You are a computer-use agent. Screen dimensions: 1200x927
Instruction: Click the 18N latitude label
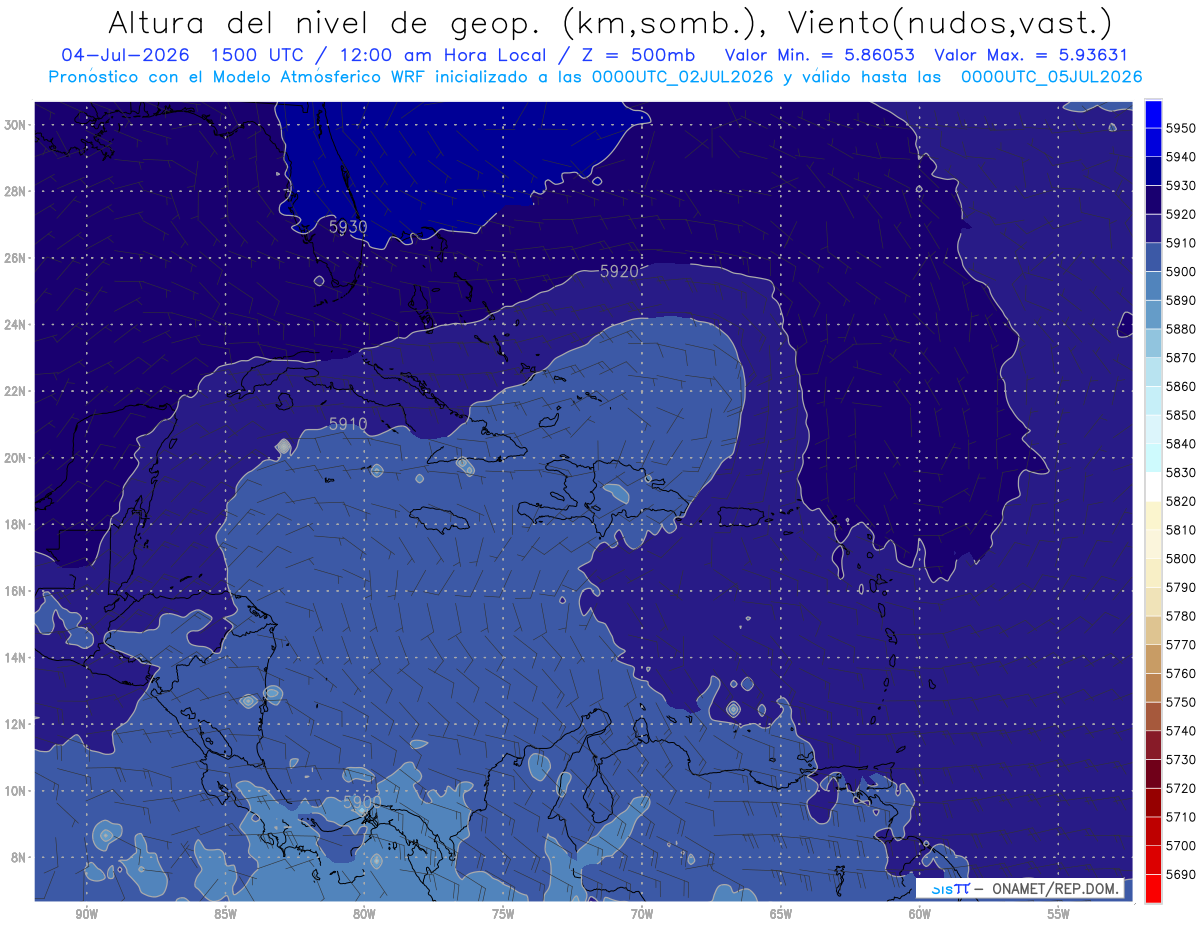pos(16,524)
